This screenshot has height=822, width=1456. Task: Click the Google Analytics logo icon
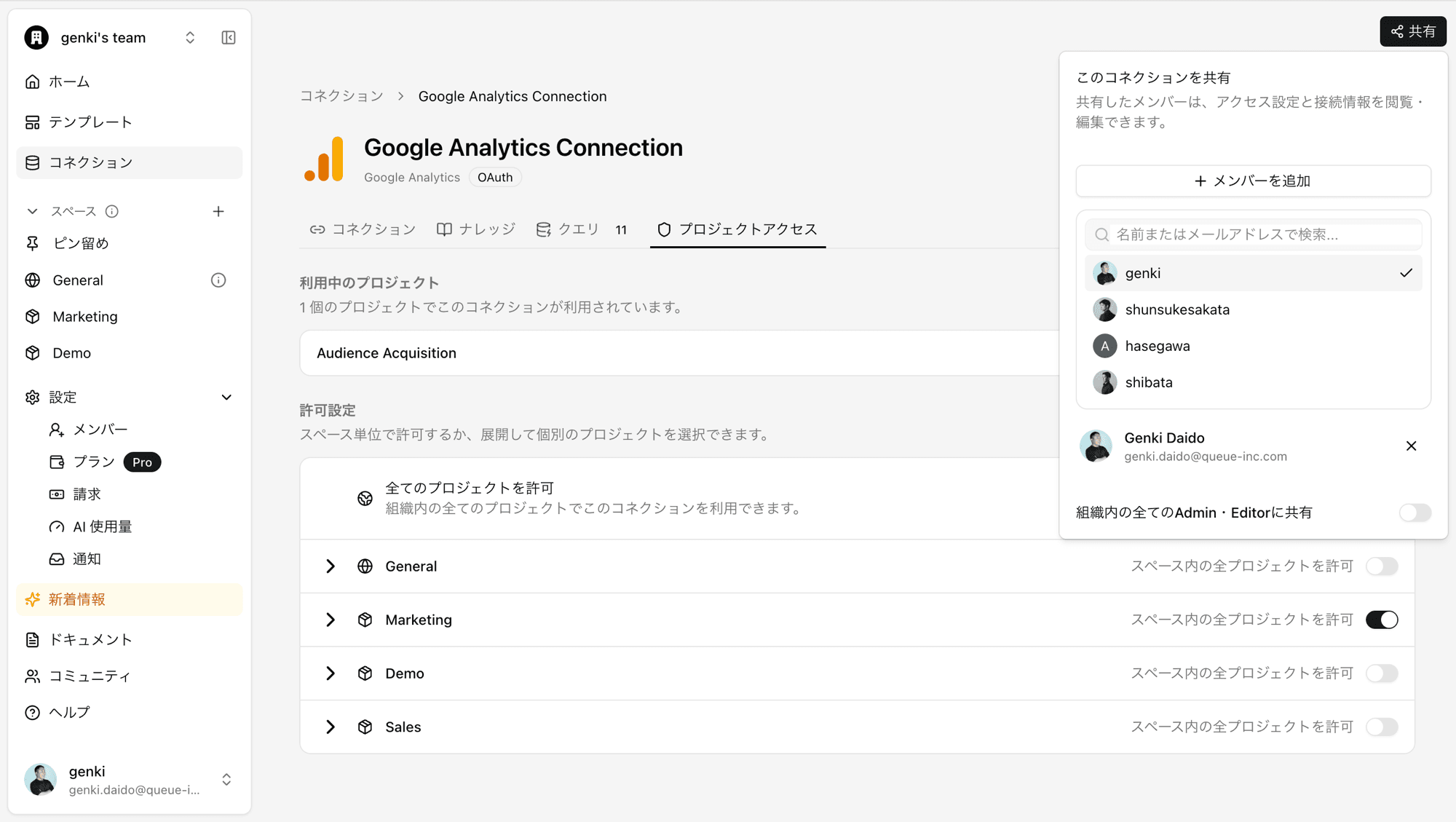point(324,159)
